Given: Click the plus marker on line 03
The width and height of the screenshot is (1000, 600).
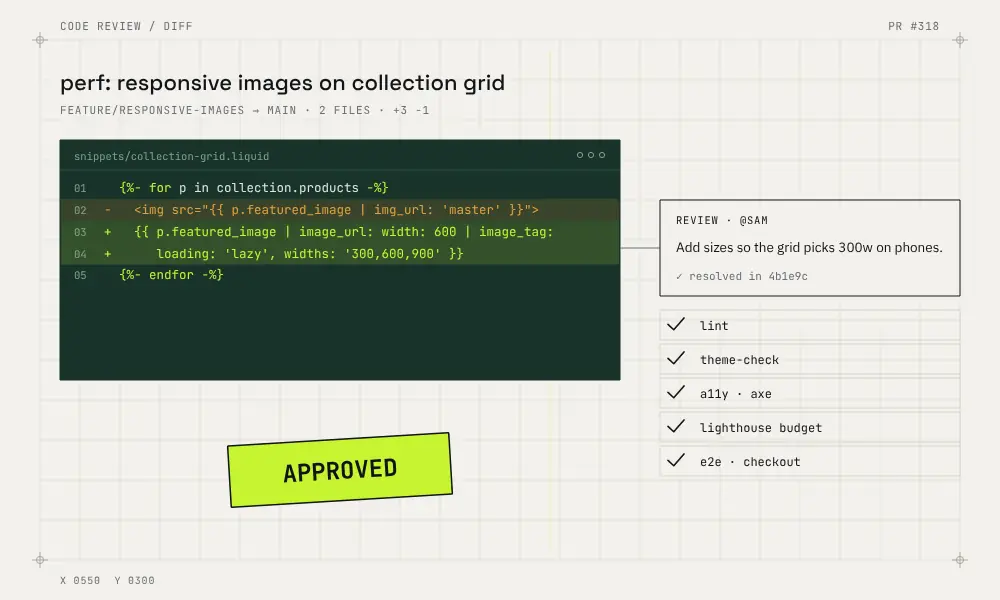Looking at the screenshot, I should (x=108, y=232).
